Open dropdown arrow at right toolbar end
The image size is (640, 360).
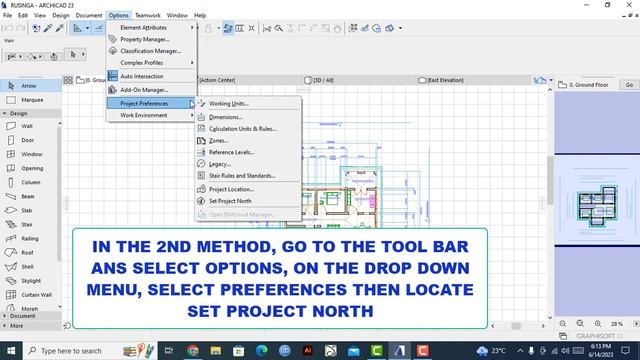400,28
